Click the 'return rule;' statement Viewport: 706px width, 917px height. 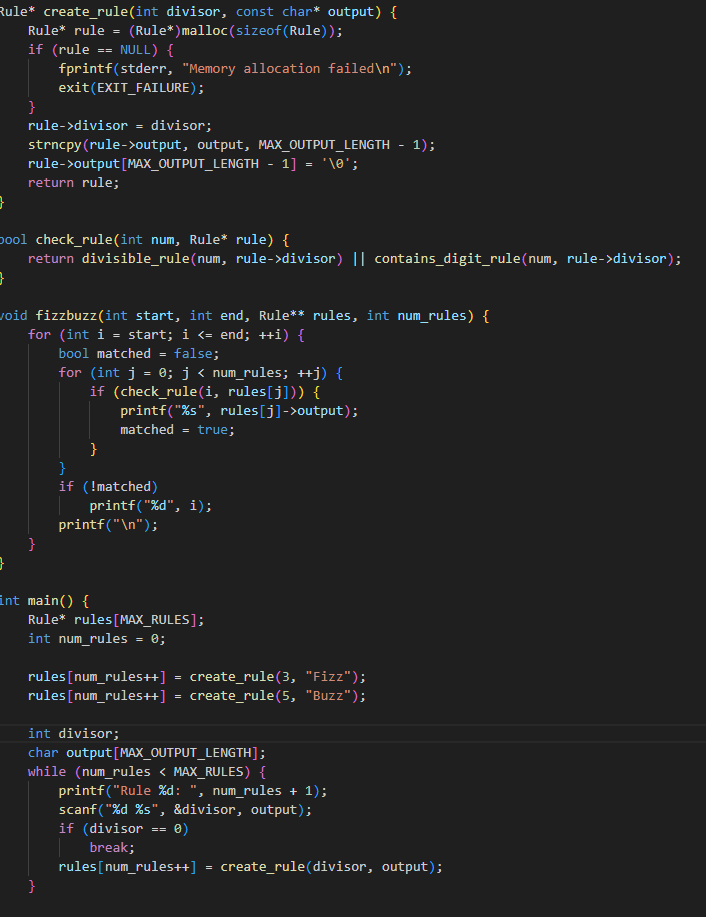coord(74,182)
